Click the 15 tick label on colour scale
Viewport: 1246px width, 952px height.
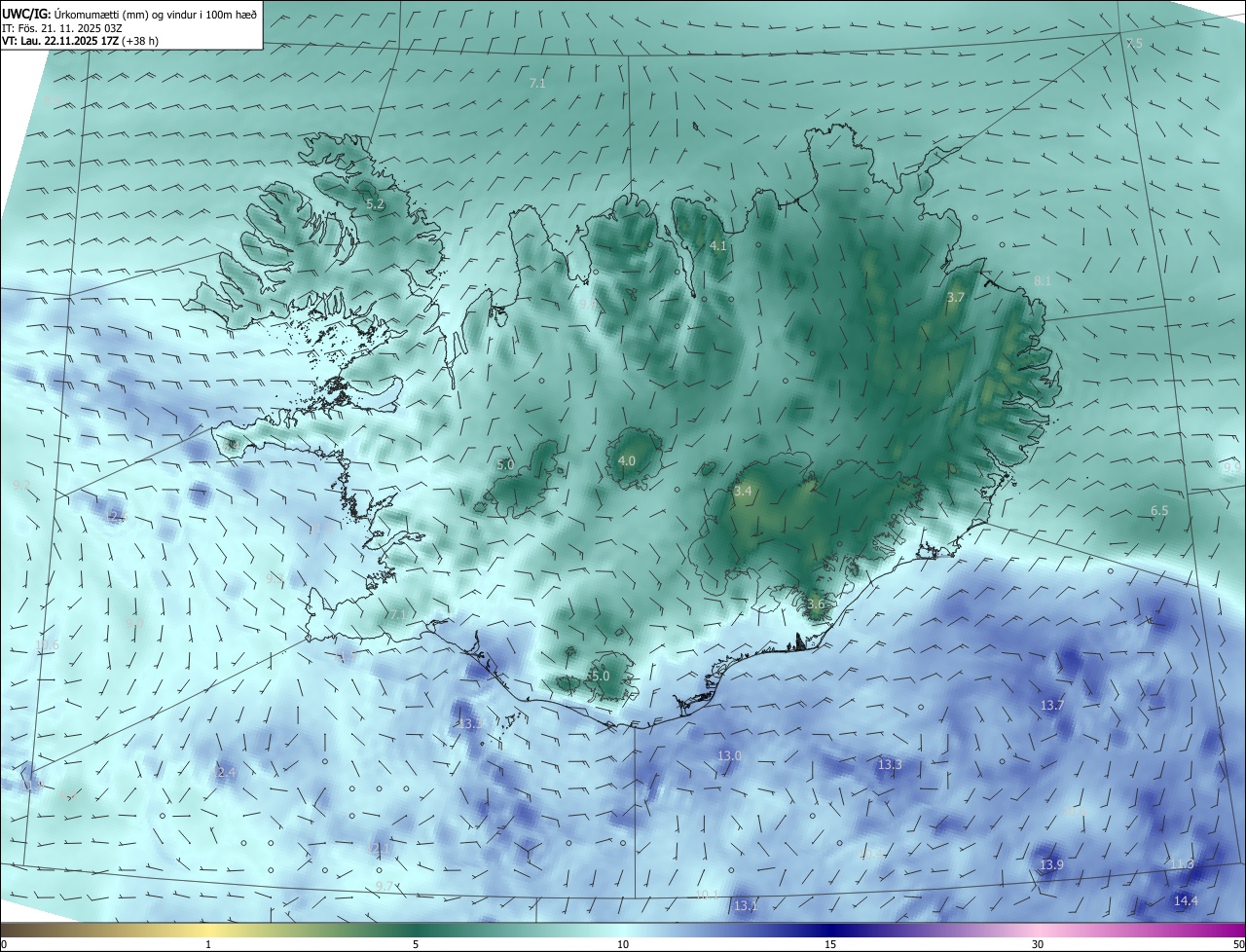click(830, 944)
